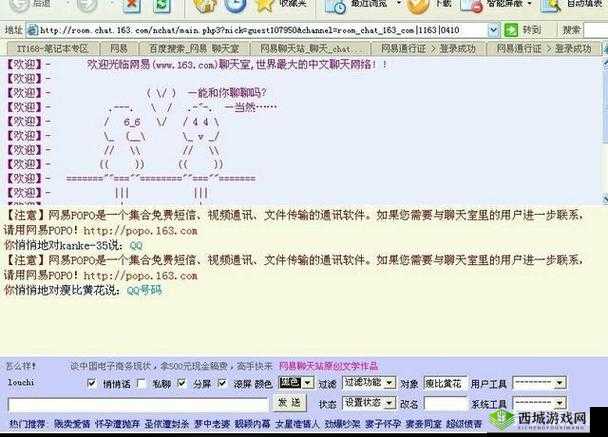
Task: Enable the 私聊 private chat checkbox
Action: (142, 383)
